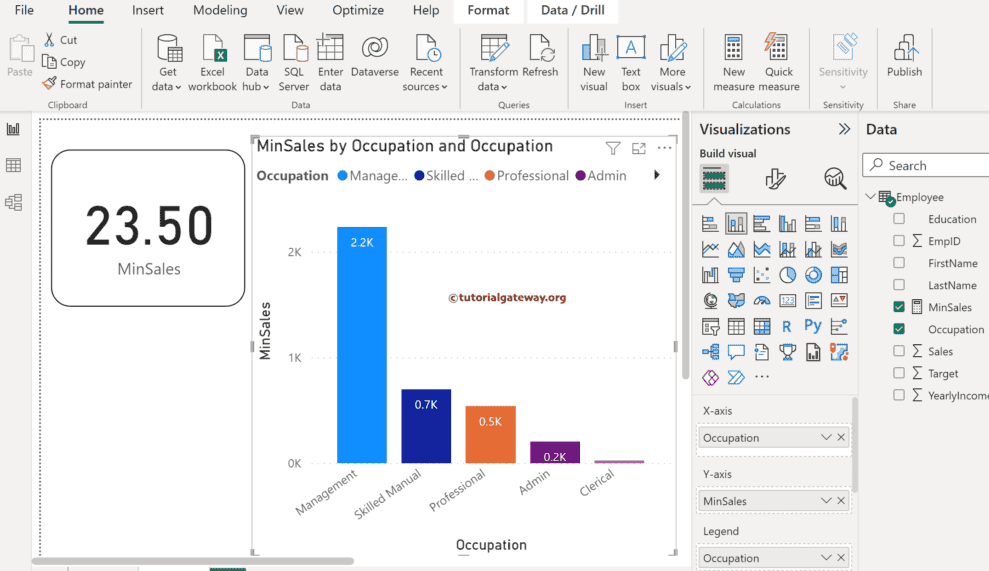Screen dimensions: 989x571
Task: Select the Map globe visual icon
Action: 710,301
